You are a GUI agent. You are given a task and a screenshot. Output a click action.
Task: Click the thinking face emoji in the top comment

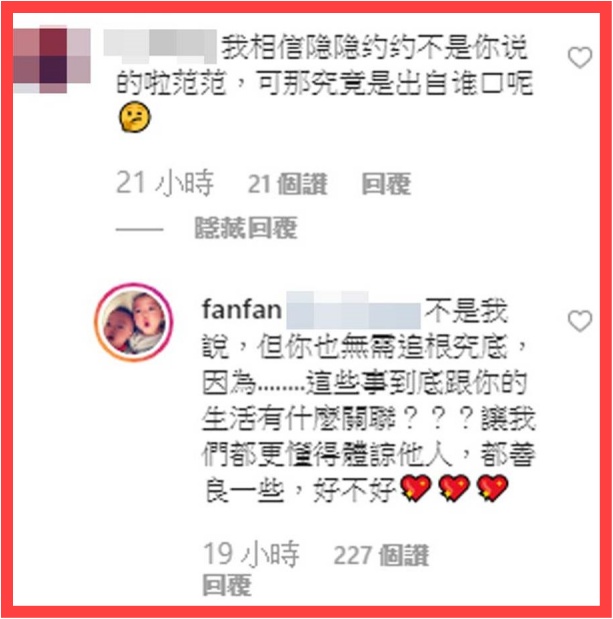135,117
